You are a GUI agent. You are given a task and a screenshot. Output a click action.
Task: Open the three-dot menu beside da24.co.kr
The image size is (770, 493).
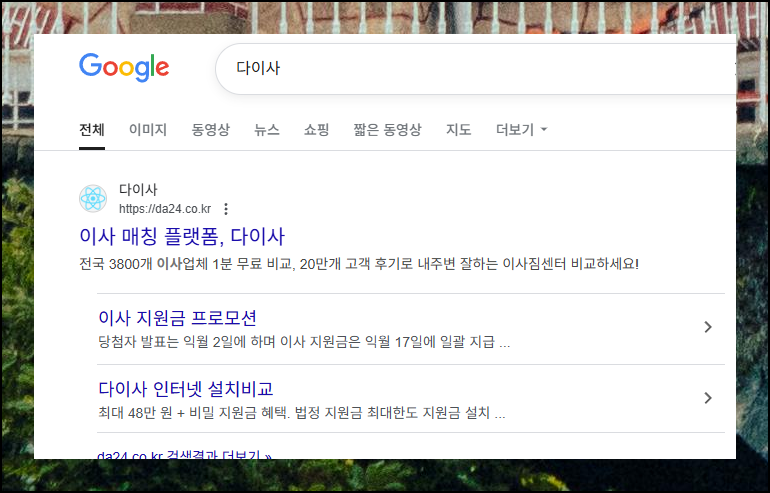(226, 209)
